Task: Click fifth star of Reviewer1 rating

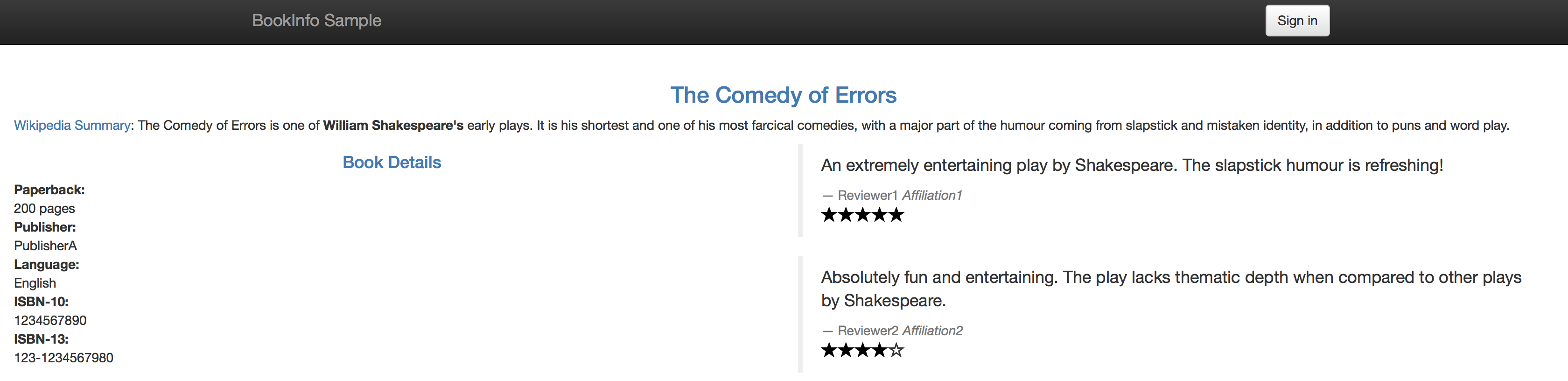Action: [896, 215]
